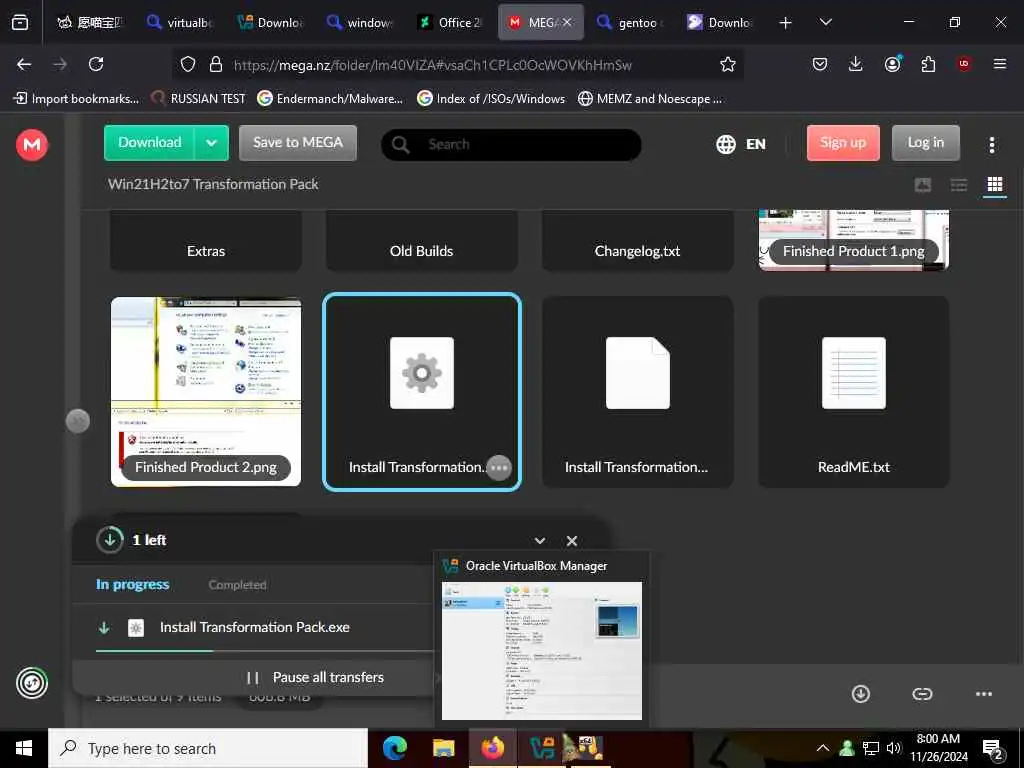Click the MEGA logo icon

click(x=31, y=144)
